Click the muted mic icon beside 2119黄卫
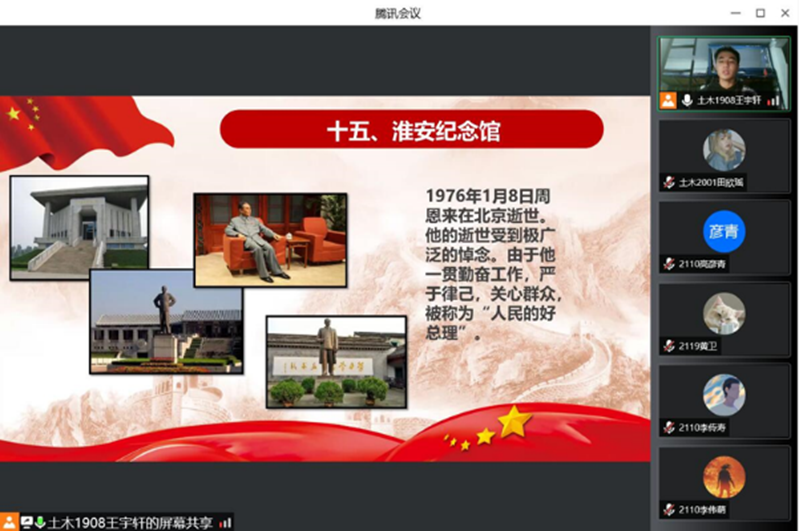 click(x=669, y=346)
